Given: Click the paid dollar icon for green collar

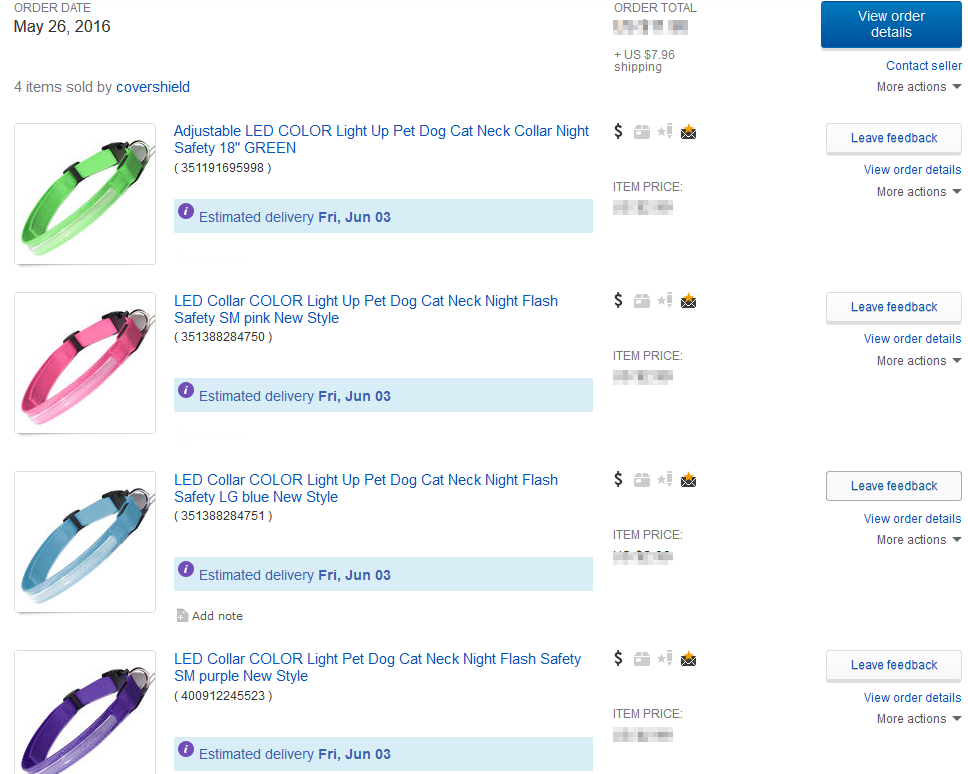Looking at the screenshot, I should coord(618,131).
